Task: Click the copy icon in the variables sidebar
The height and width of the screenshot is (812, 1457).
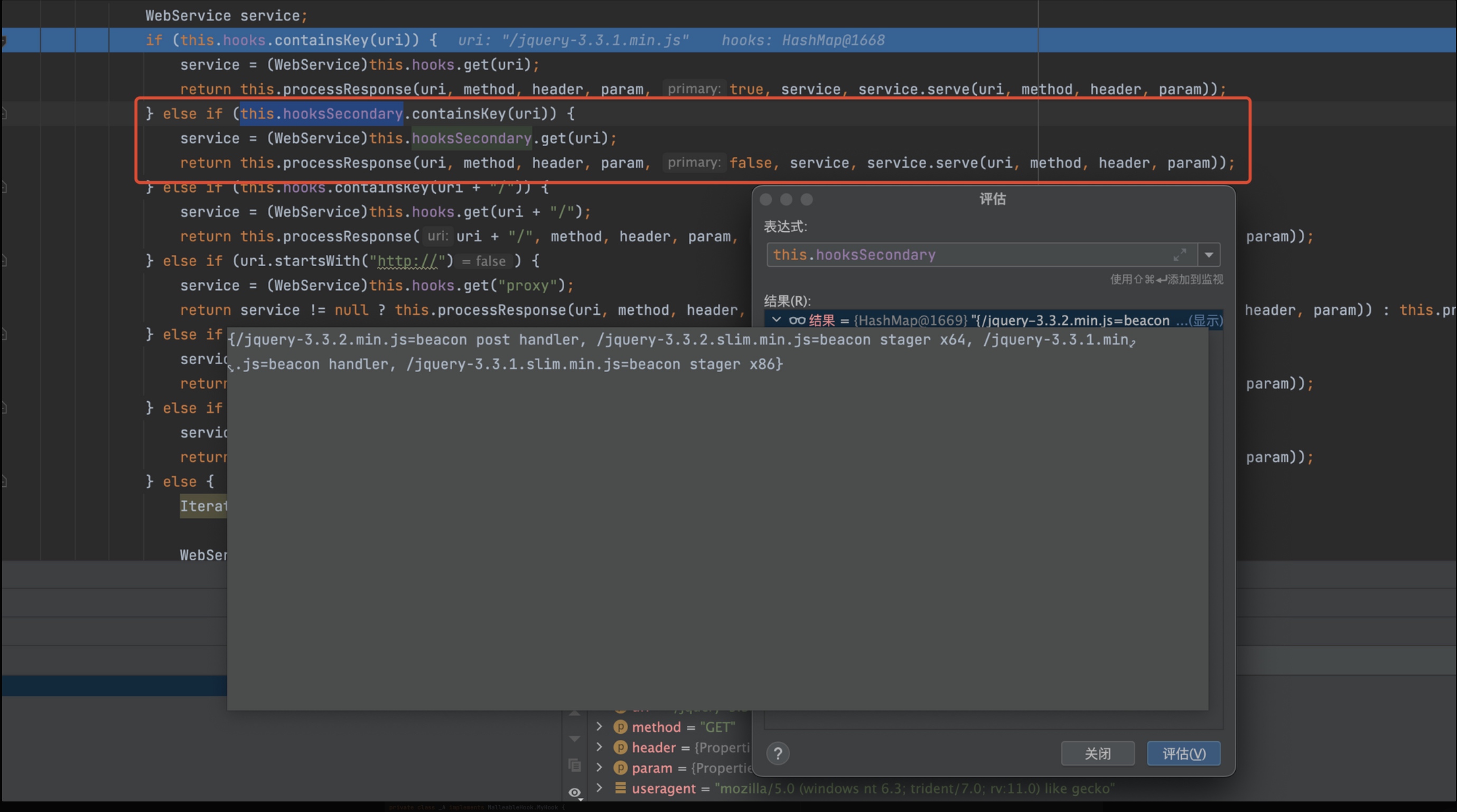Action: (575, 765)
